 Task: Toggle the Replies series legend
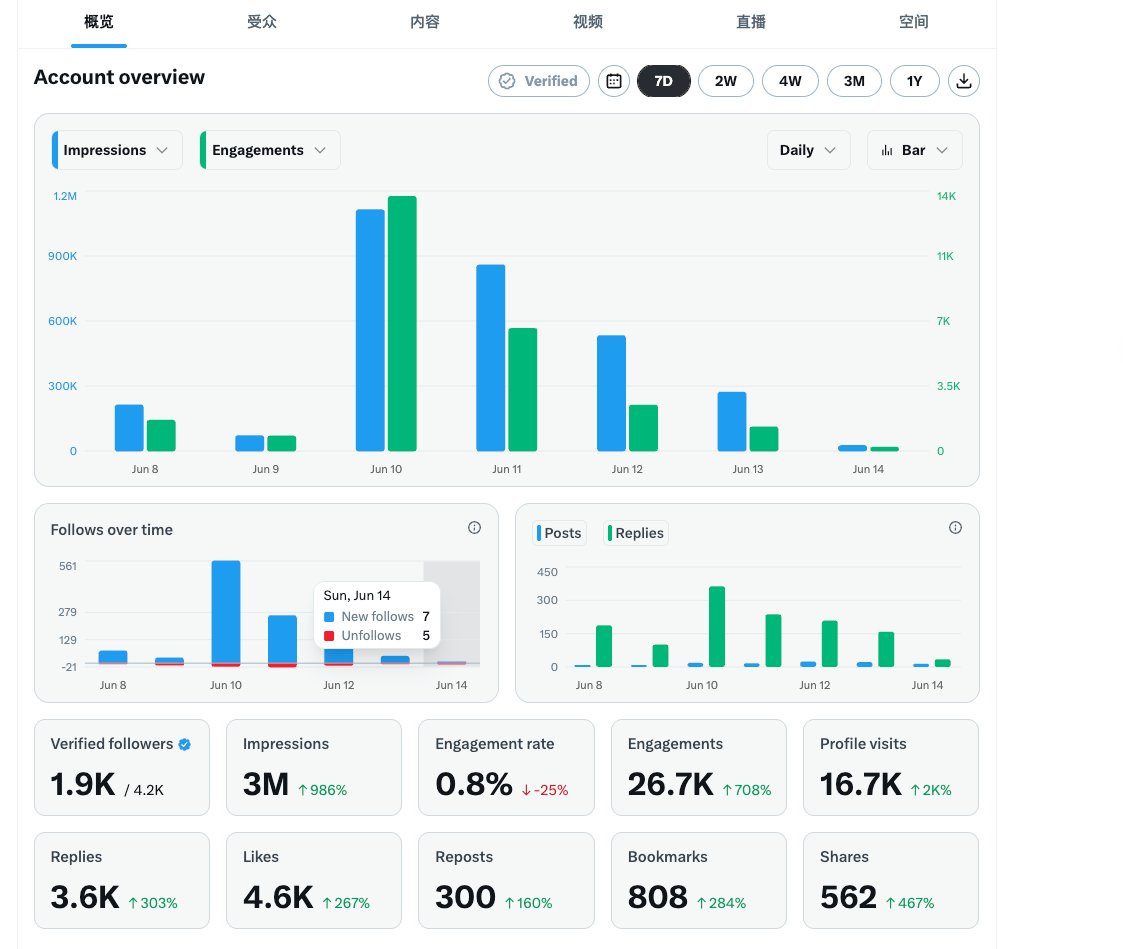pos(636,533)
